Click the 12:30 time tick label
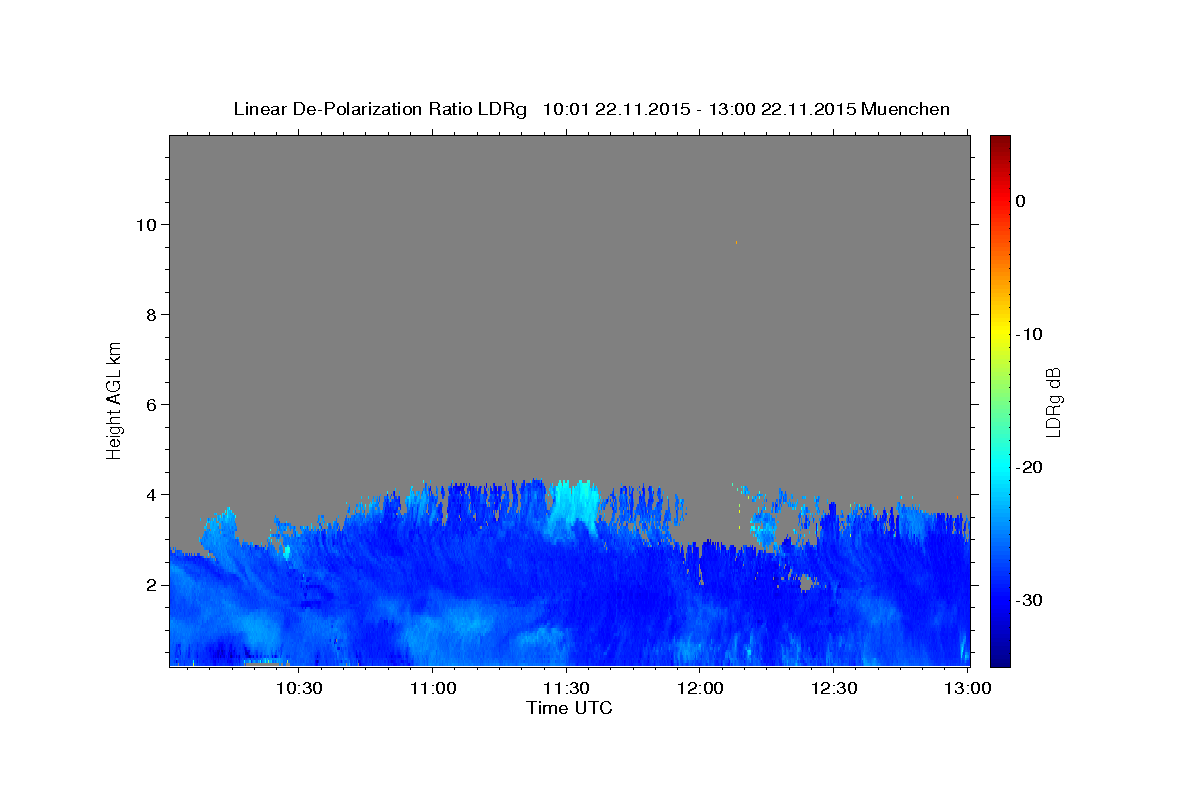1200x800 pixels. pyautogui.click(x=834, y=688)
